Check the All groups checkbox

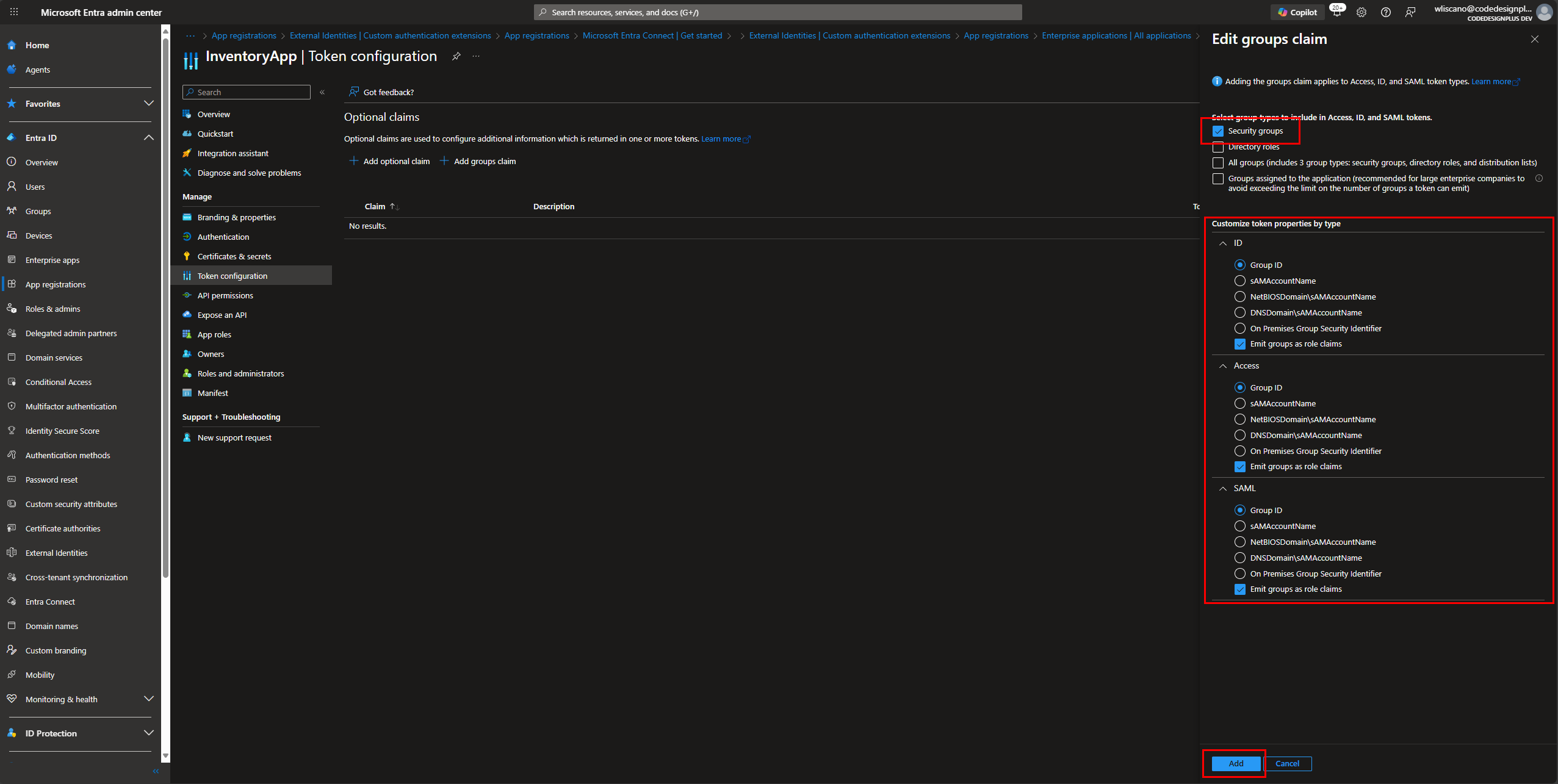(1218, 163)
